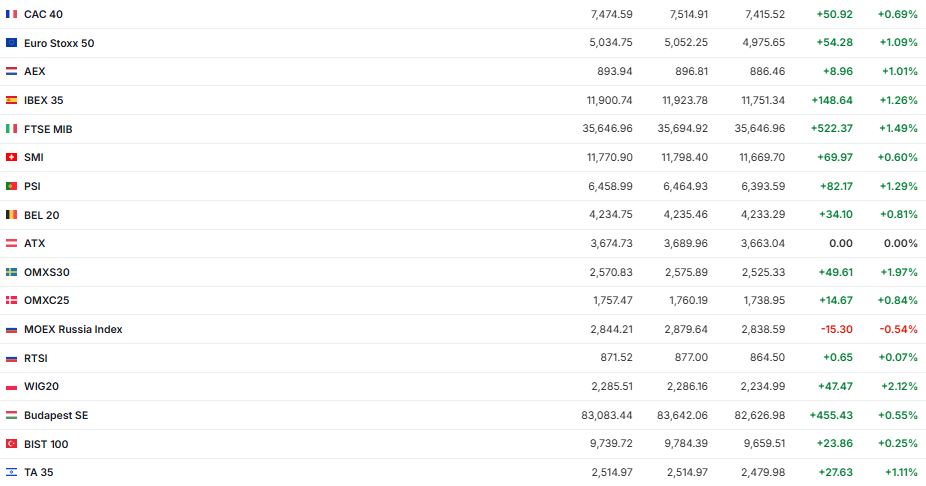
Task: Open the Euro Stoxx 50 index page
Action: (x=59, y=43)
